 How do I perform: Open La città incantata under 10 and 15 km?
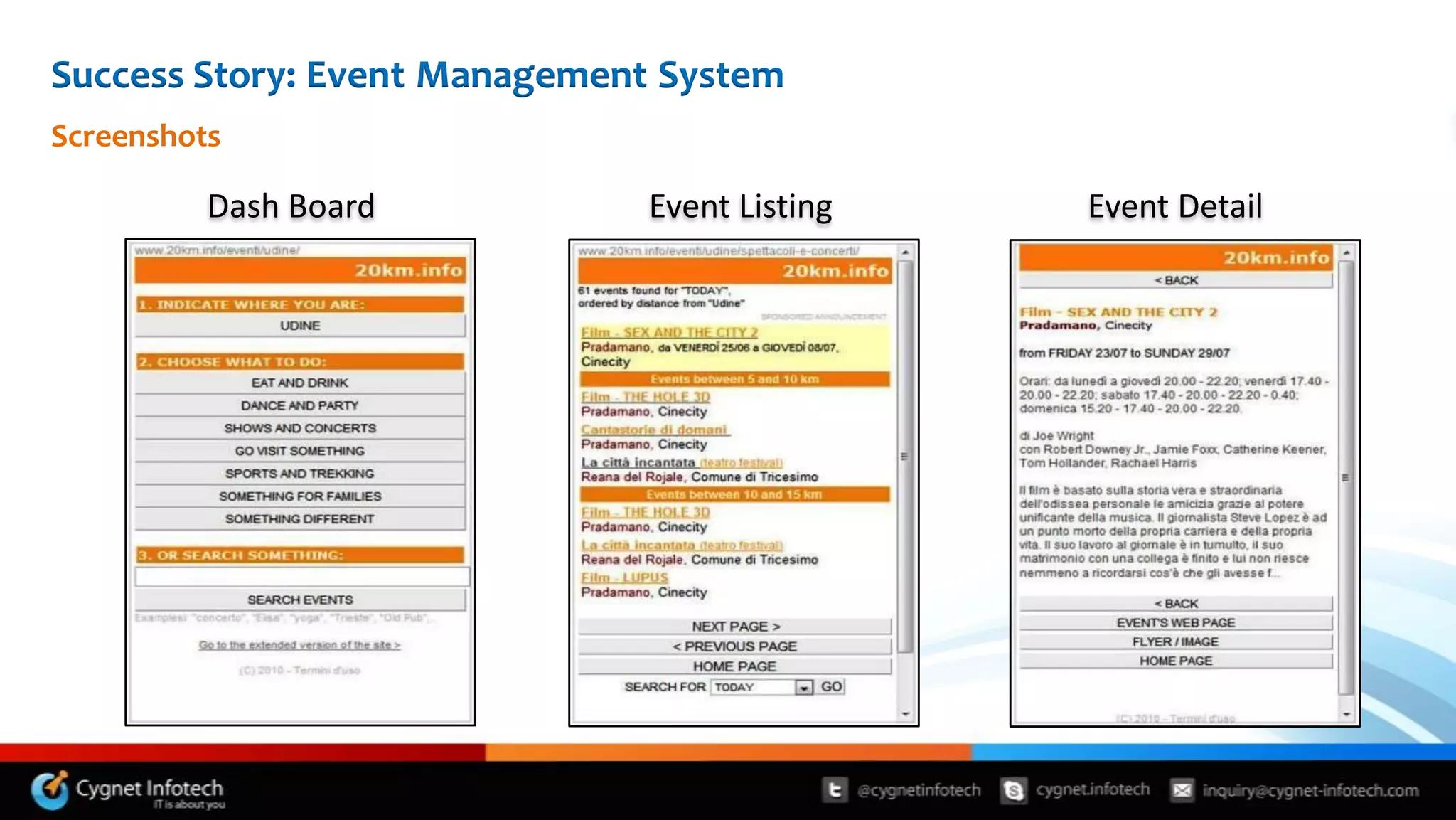tap(682, 545)
